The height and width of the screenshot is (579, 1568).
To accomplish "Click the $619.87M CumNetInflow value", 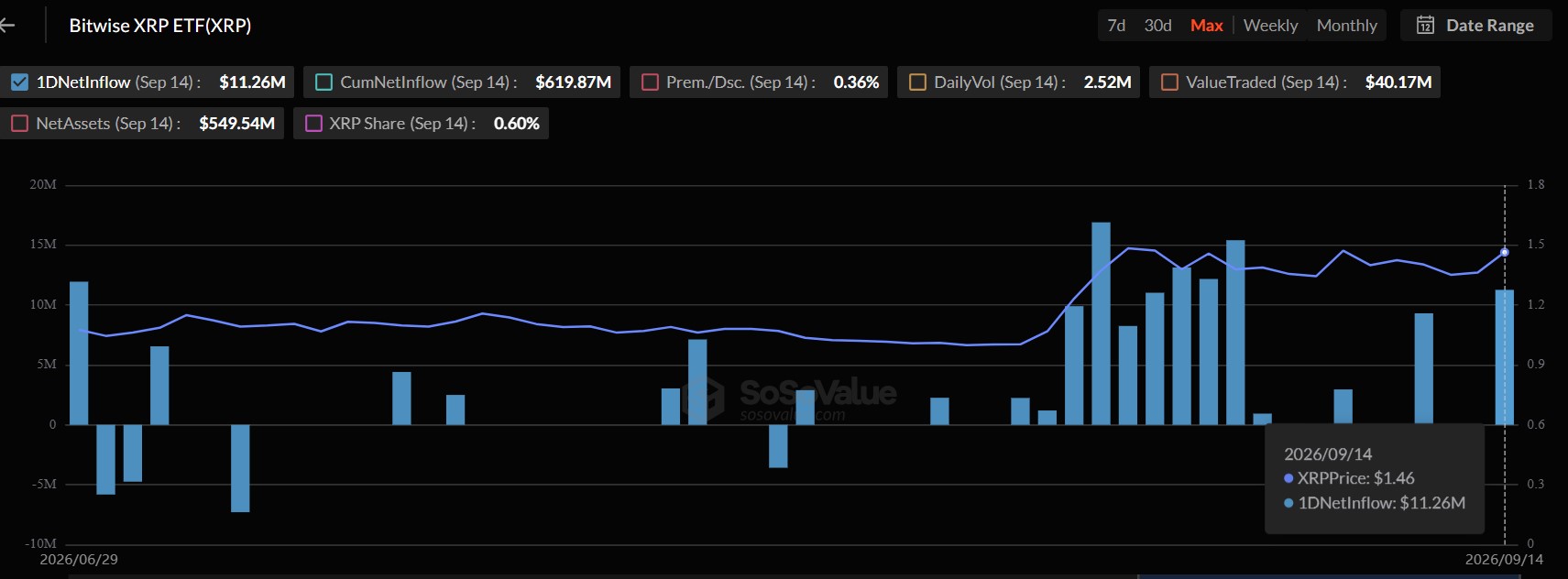I will 573,82.
